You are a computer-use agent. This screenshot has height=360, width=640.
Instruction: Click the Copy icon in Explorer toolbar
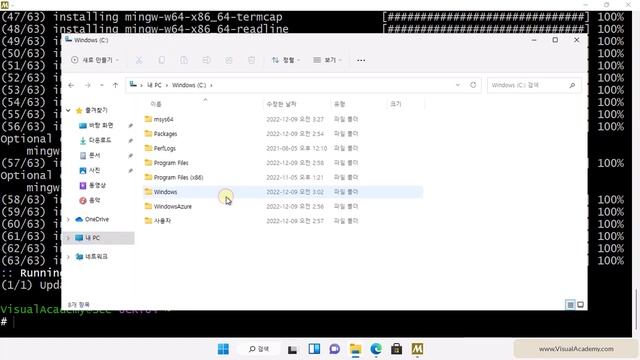(162, 60)
